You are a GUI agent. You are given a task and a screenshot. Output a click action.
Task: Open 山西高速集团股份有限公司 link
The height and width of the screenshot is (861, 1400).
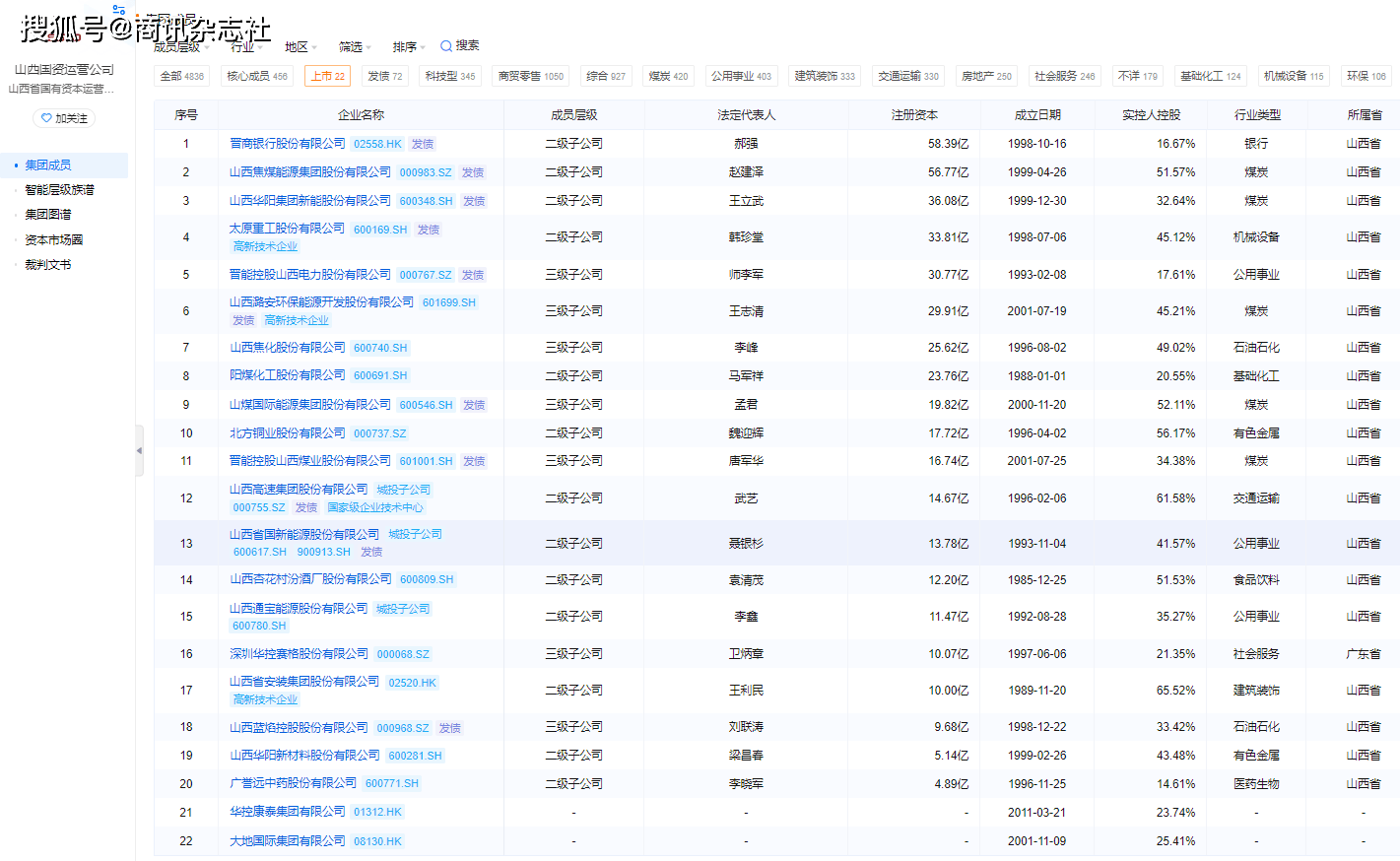[299, 490]
